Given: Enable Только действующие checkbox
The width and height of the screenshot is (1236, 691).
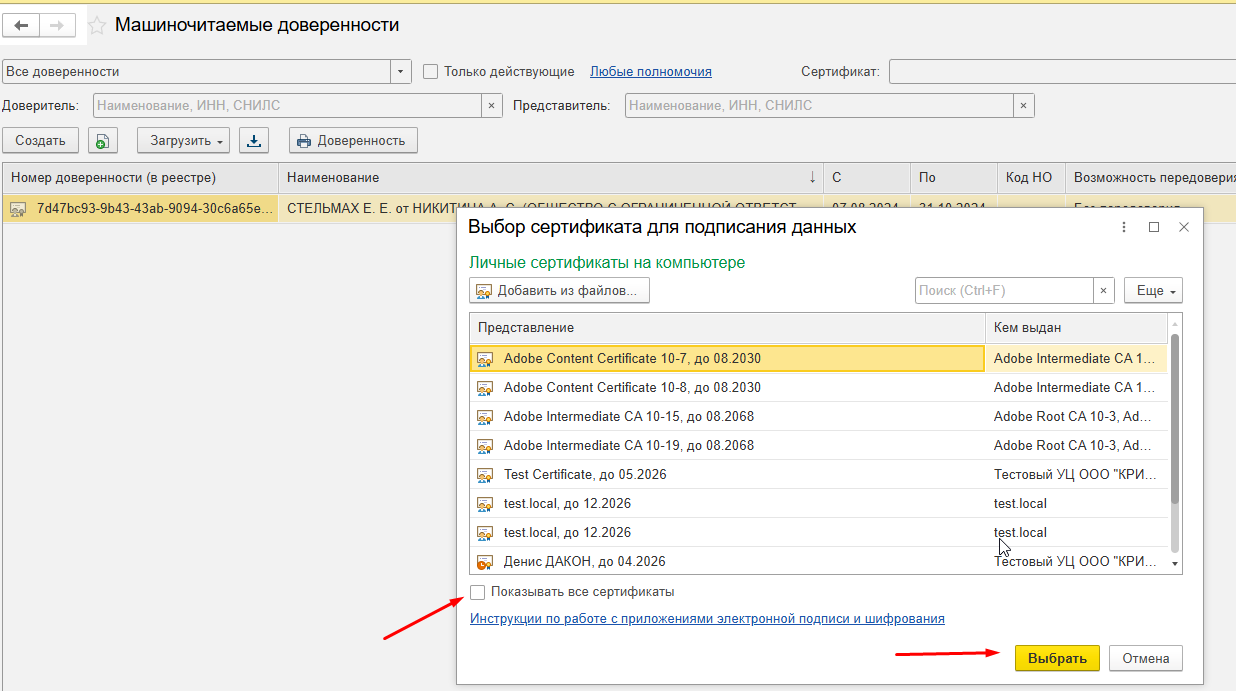Looking at the screenshot, I should [x=431, y=72].
